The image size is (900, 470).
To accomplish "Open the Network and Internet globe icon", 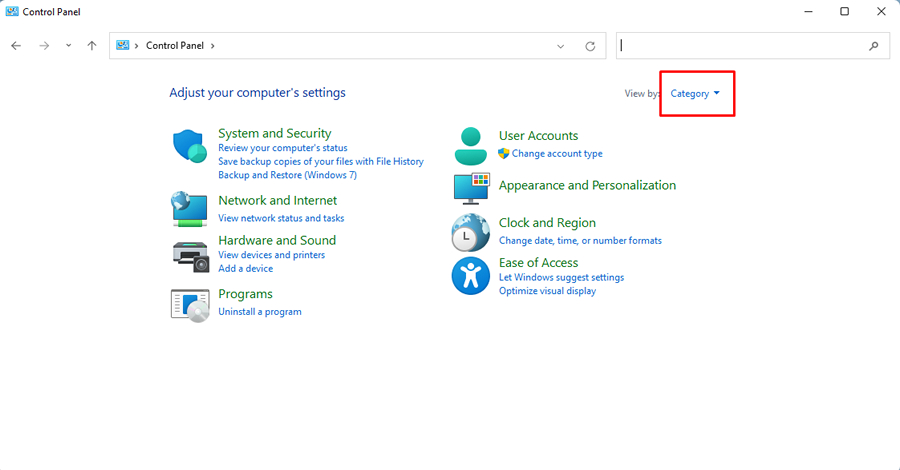I will point(189,208).
